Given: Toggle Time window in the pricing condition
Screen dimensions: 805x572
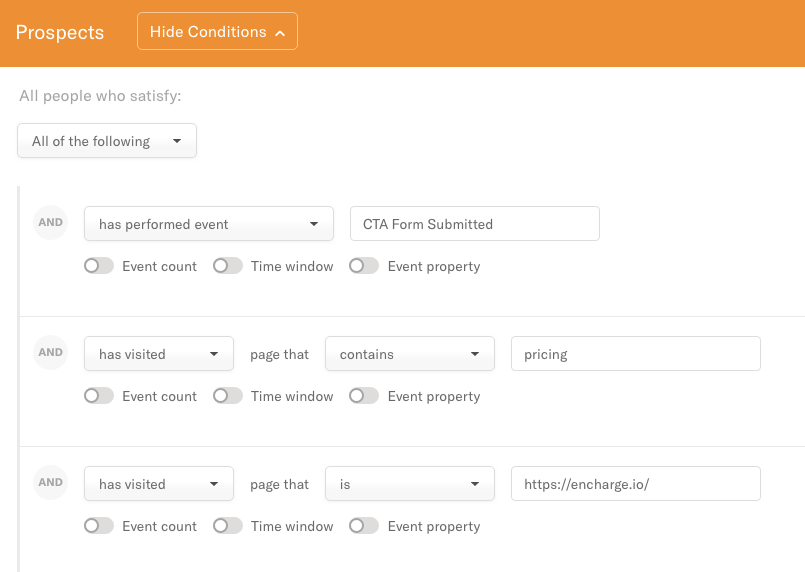Looking at the screenshot, I should pos(228,396).
